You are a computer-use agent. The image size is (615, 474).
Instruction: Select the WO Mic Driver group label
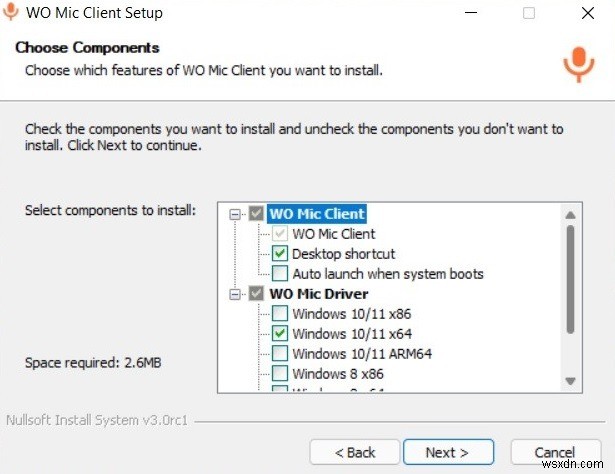[x=319, y=294]
